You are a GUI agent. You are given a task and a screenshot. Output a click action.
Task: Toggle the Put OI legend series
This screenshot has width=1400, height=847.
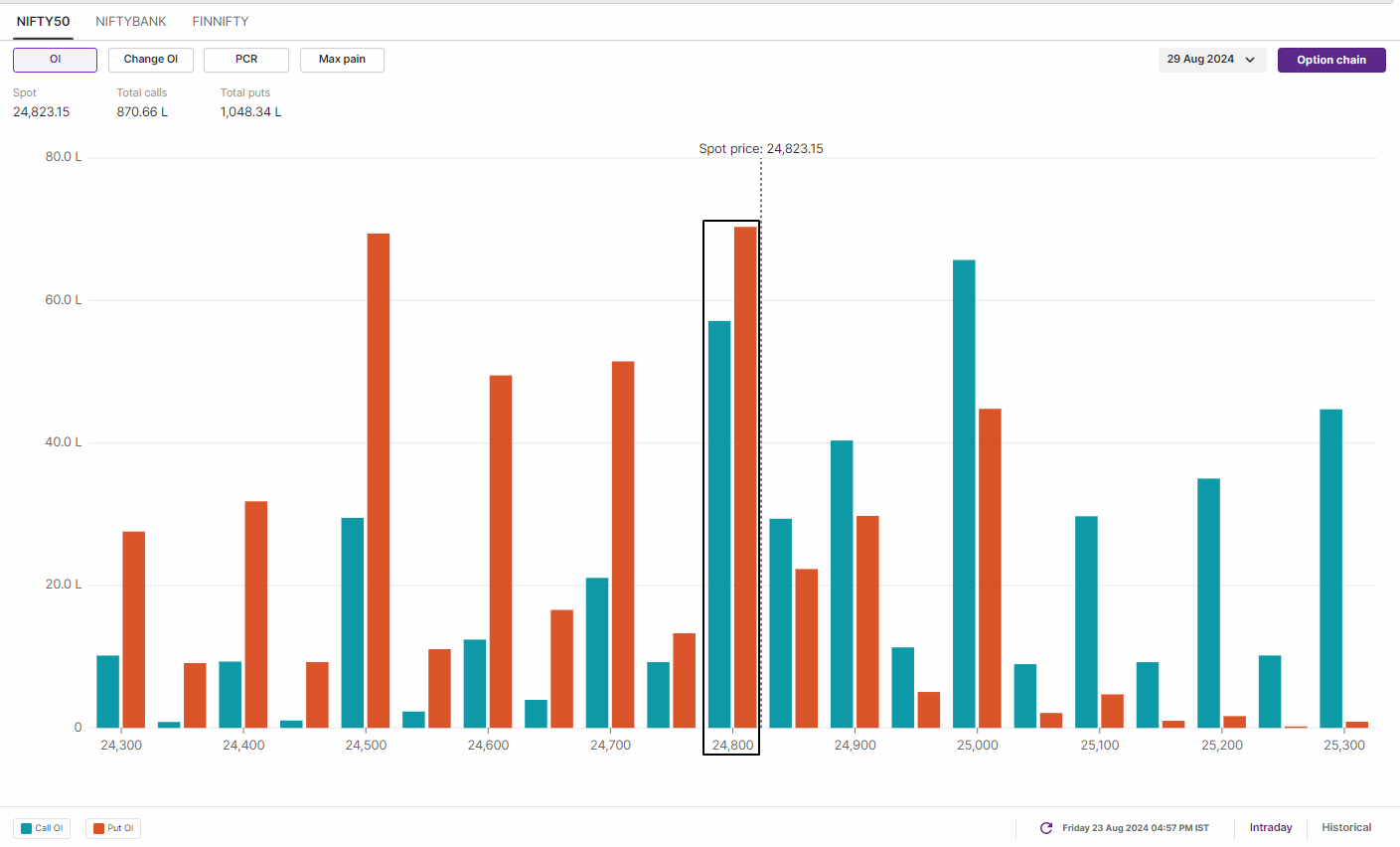113,828
